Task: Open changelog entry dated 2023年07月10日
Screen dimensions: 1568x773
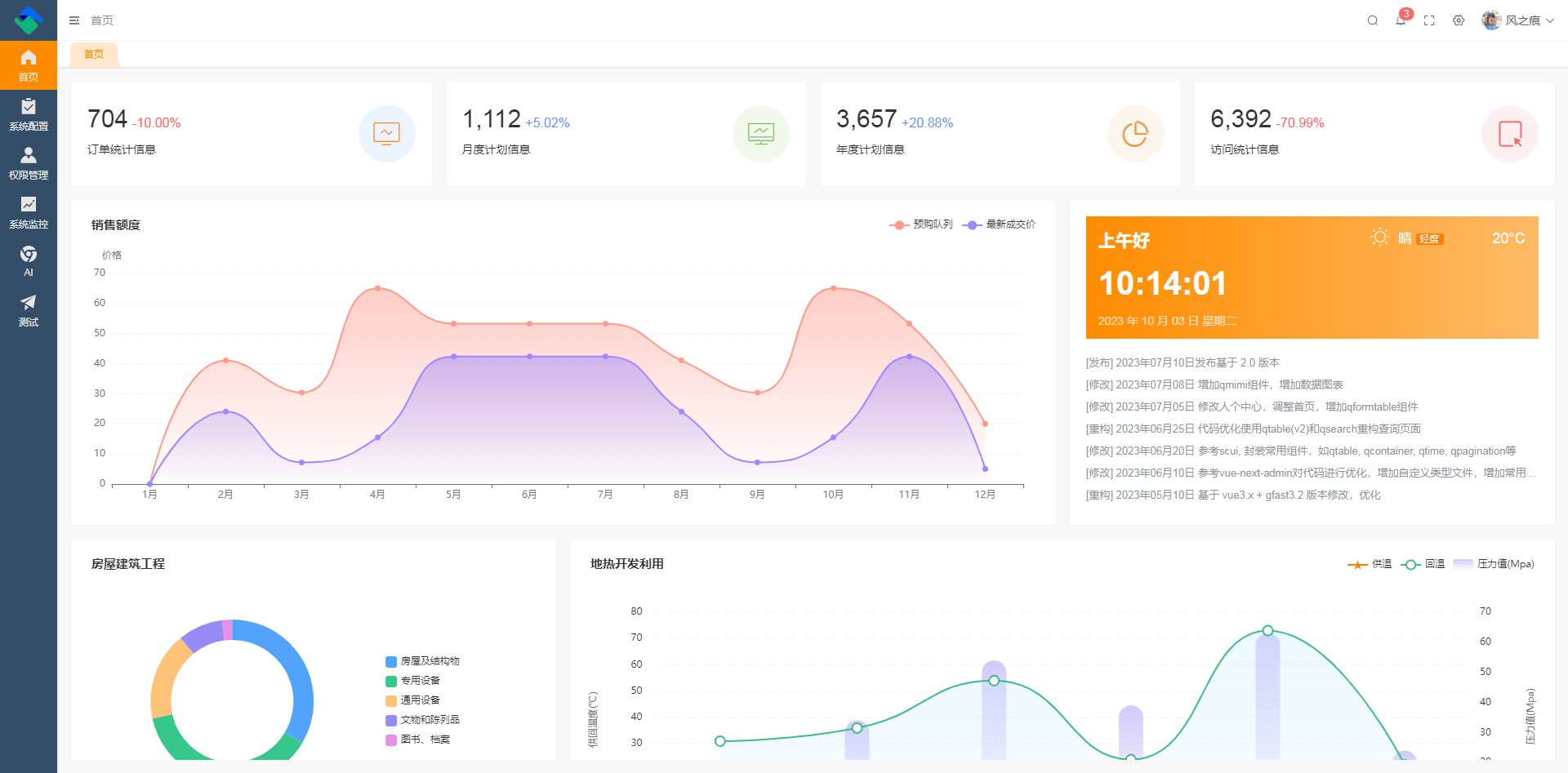Action: (x=1183, y=362)
